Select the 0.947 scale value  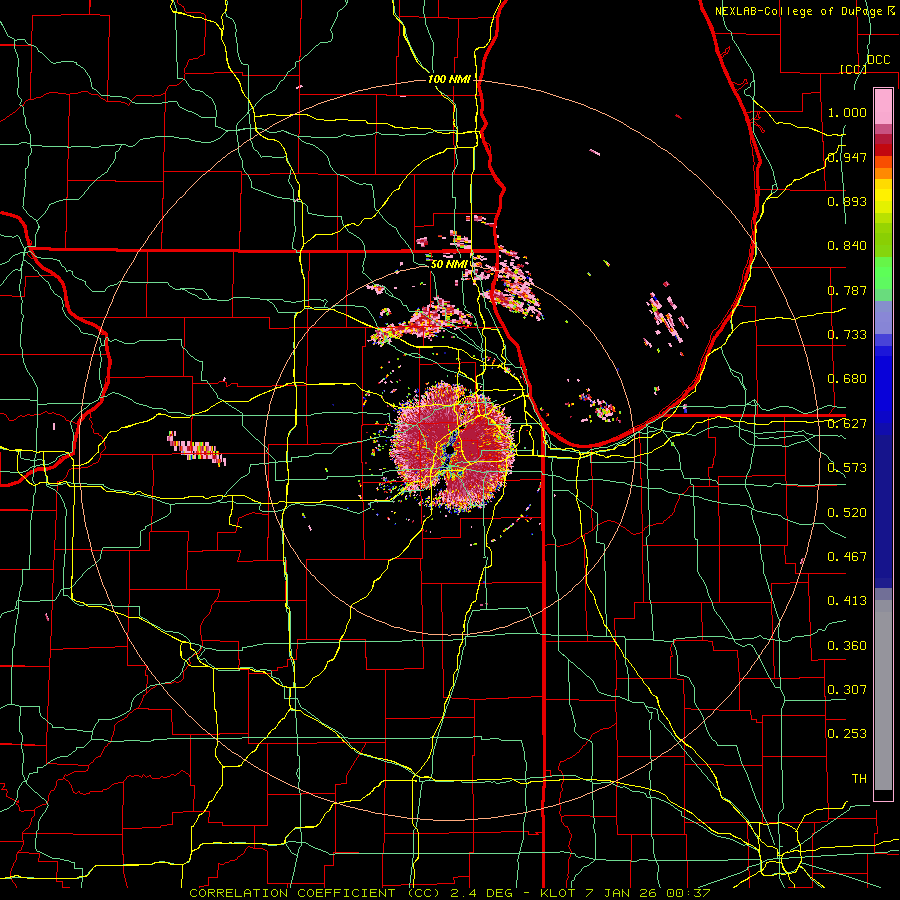(x=847, y=157)
